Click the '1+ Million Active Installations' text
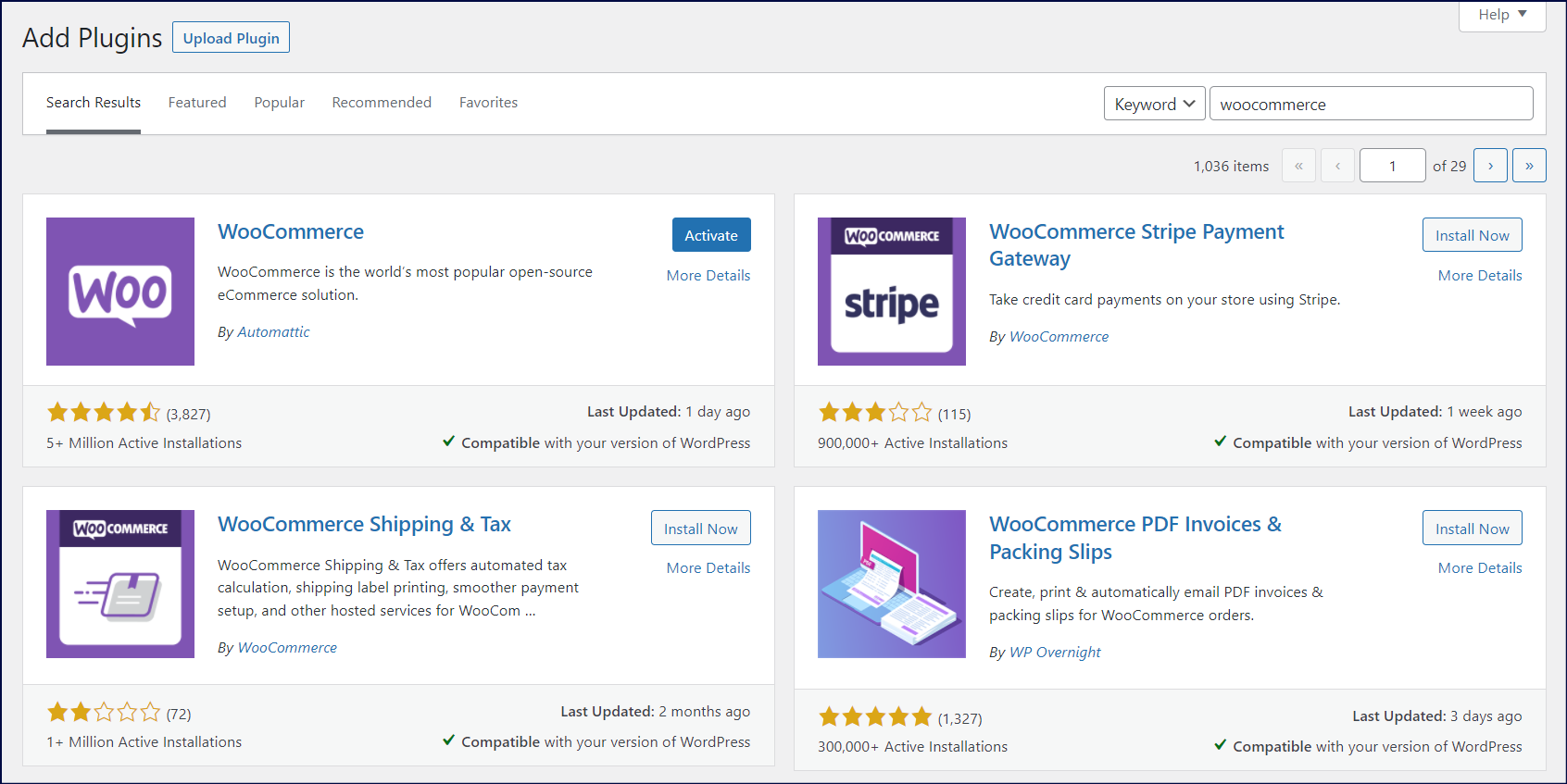The image size is (1567, 784). tap(144, 741)
